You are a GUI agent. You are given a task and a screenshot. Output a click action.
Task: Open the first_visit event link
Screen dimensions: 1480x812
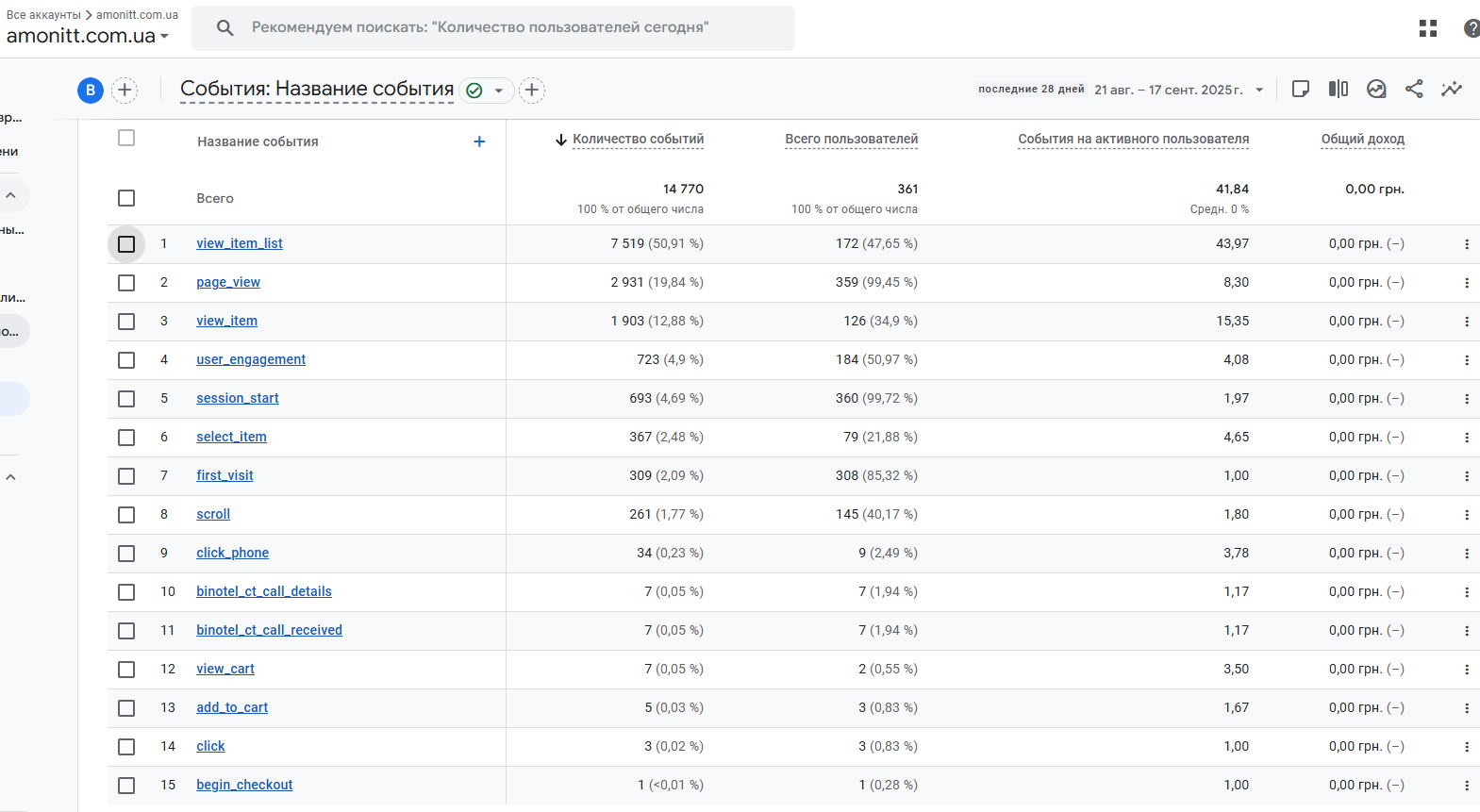coord(224,475)
